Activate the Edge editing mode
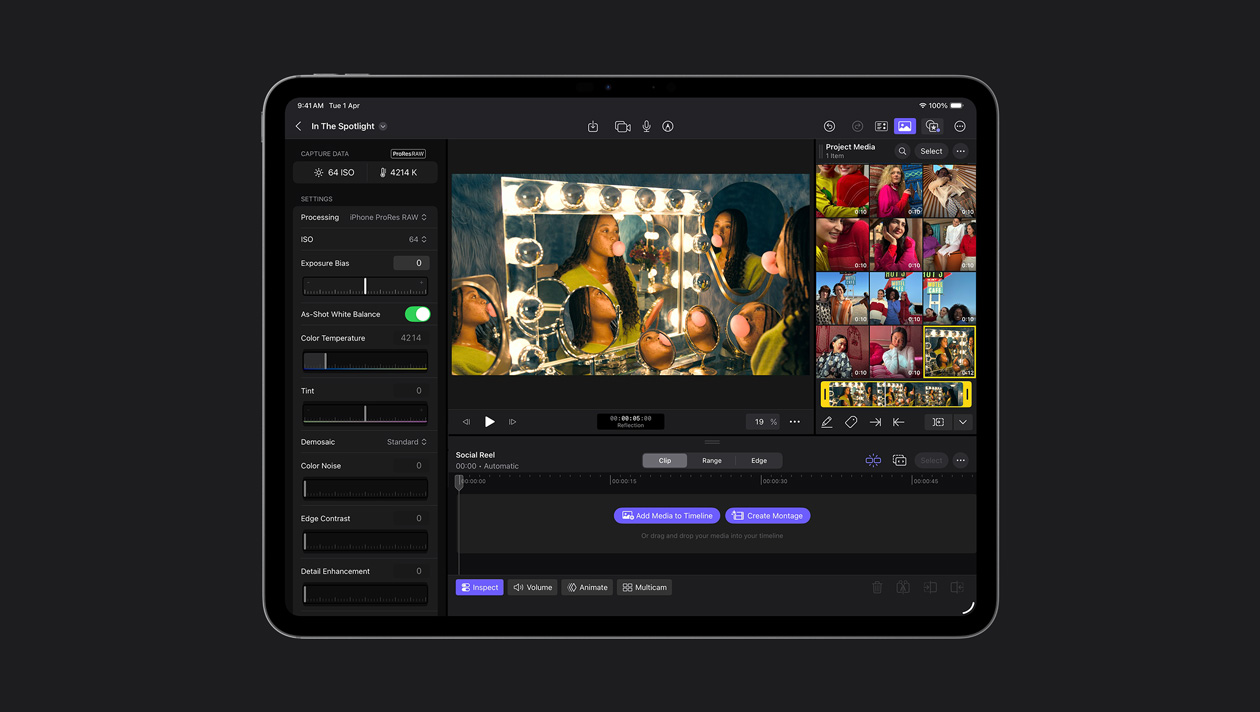The image size is (1260, 712). pyautogui.click(x=758, y=460)
